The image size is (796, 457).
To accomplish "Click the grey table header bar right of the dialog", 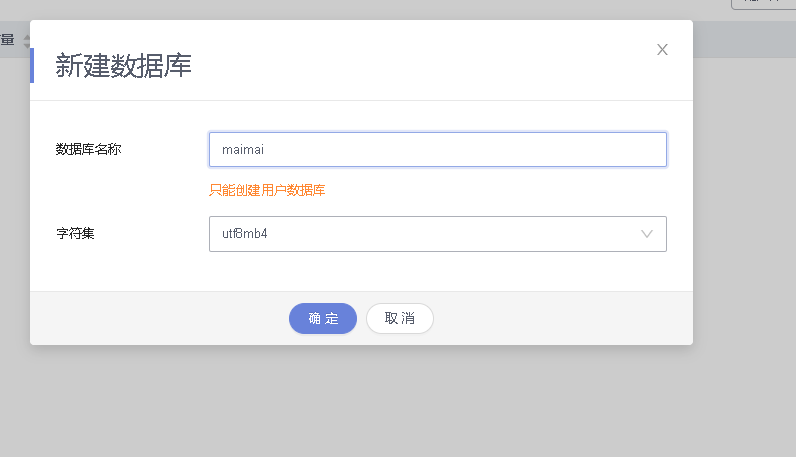I will click(744, 40).
